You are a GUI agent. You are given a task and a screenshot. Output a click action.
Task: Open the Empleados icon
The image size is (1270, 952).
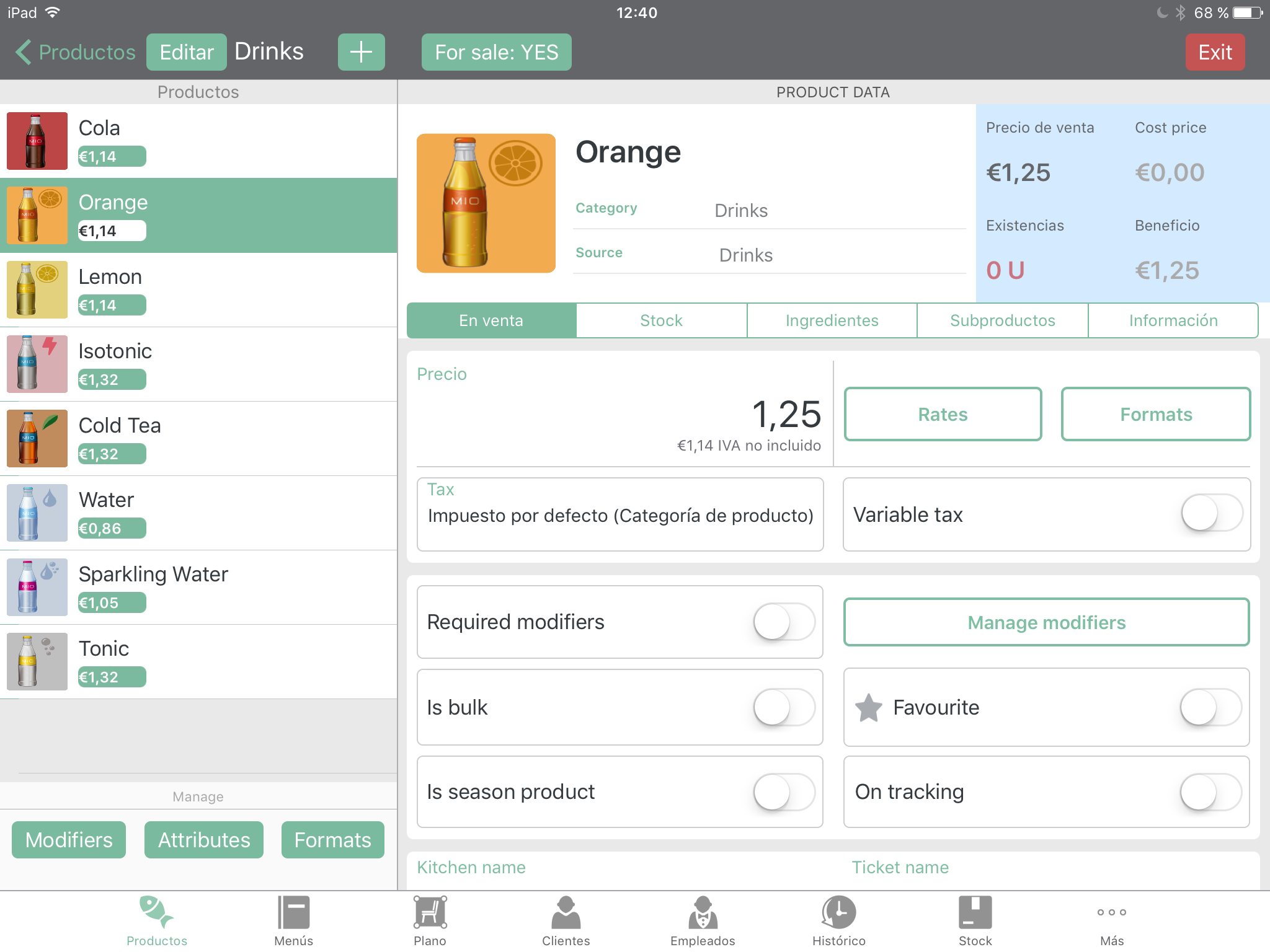pos(703,913)
